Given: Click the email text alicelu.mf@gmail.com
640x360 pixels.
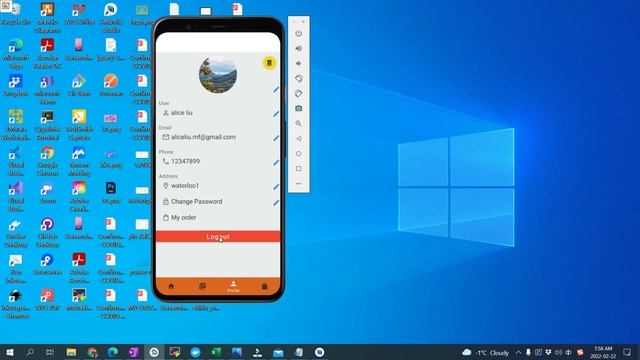Looking at the screenshot, I should tap(203, 137).
